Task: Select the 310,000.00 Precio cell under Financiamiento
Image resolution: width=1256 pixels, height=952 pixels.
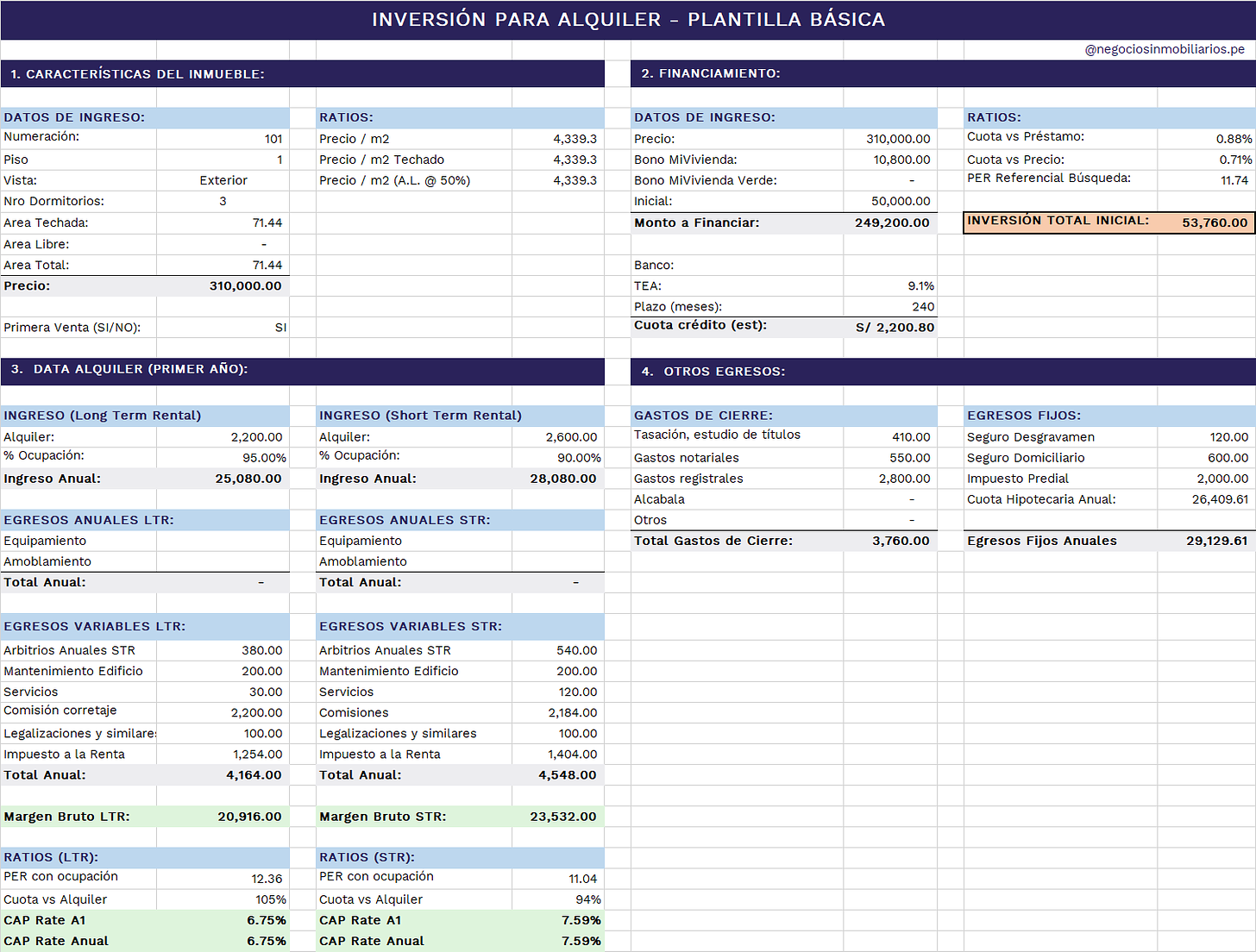Action: [x=890, y=139]
